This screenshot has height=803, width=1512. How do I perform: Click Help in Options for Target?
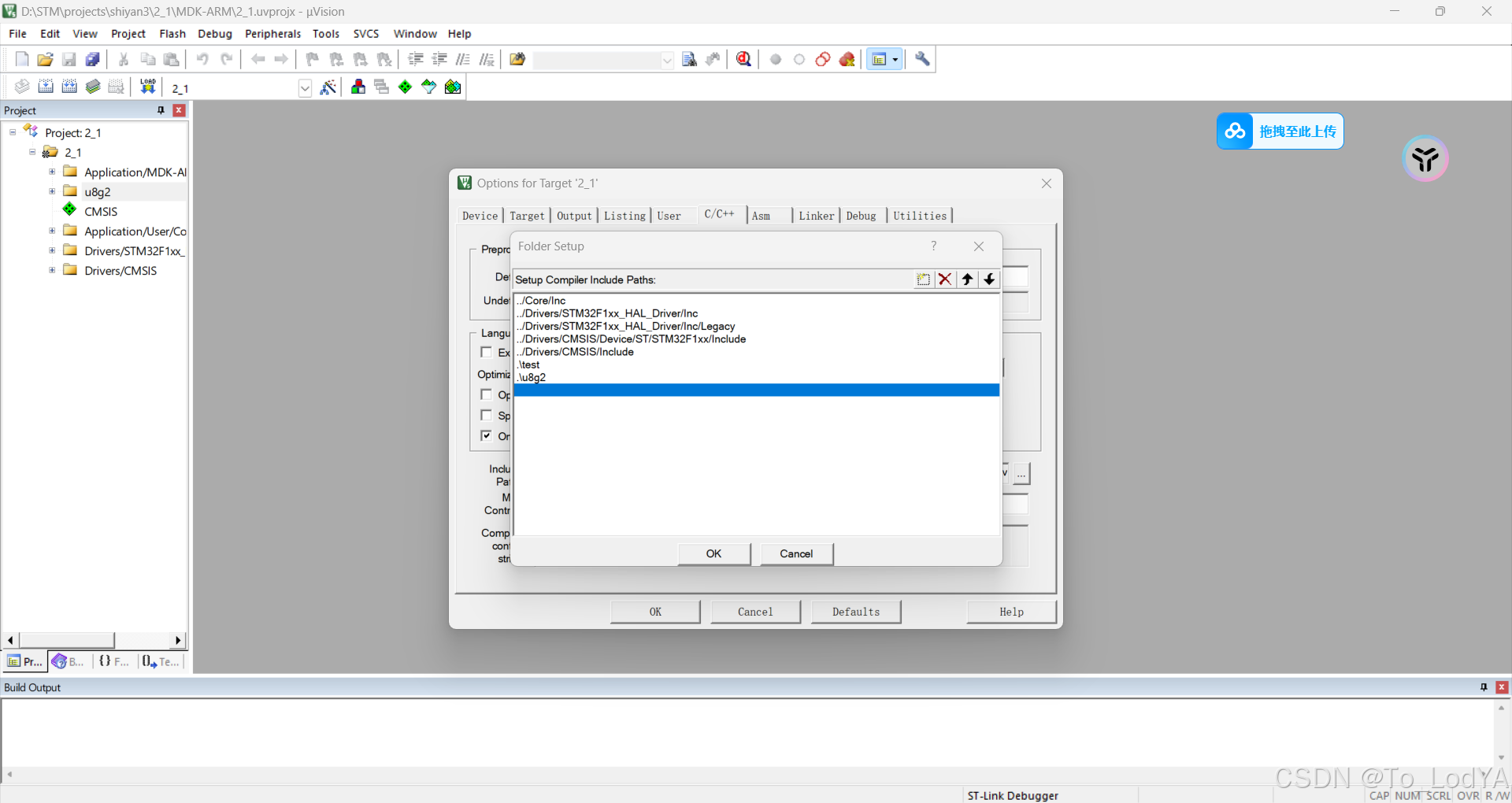click(1011, 612)
